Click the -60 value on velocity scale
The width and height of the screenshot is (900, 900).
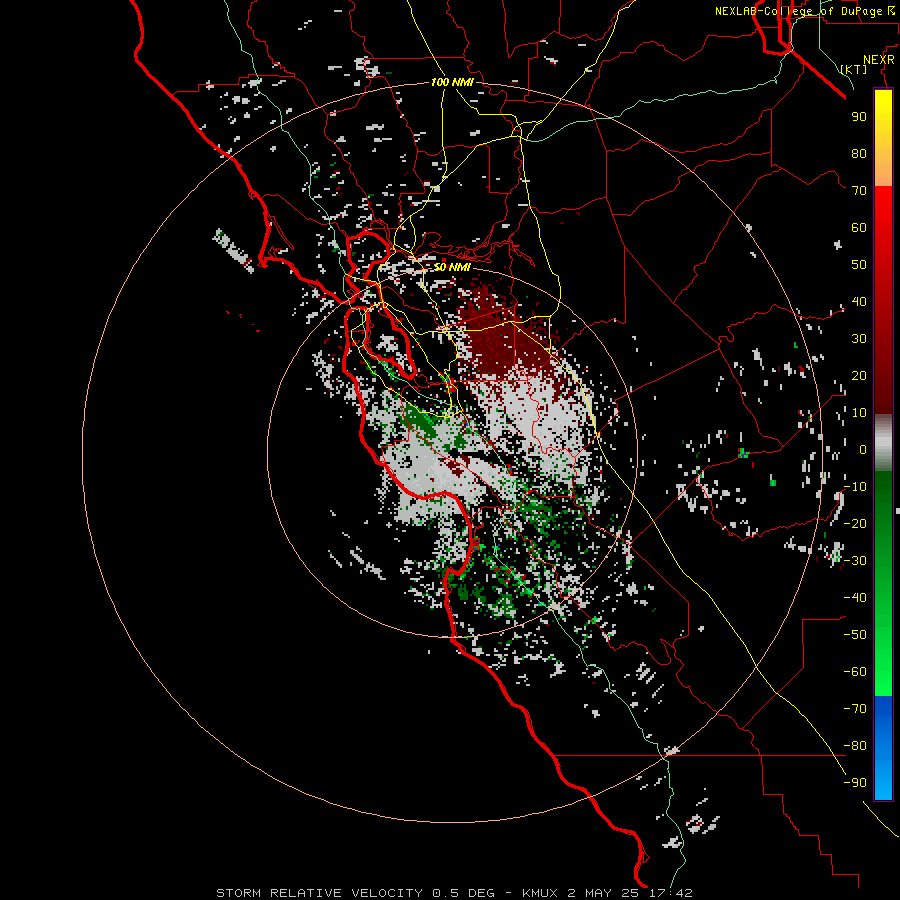(x=855, y=672)
